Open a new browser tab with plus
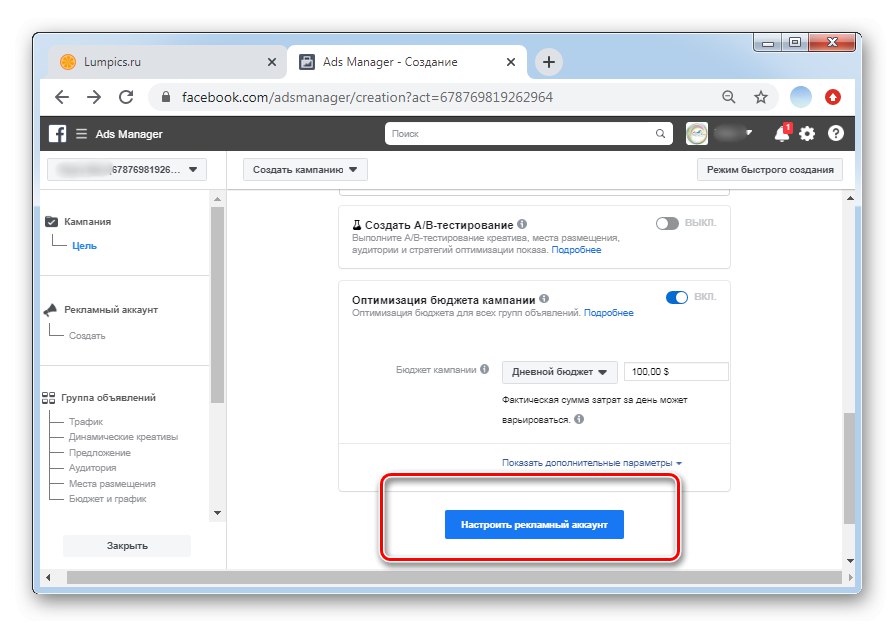The width and height of the screenshot is (895, 627). [549, 62]
